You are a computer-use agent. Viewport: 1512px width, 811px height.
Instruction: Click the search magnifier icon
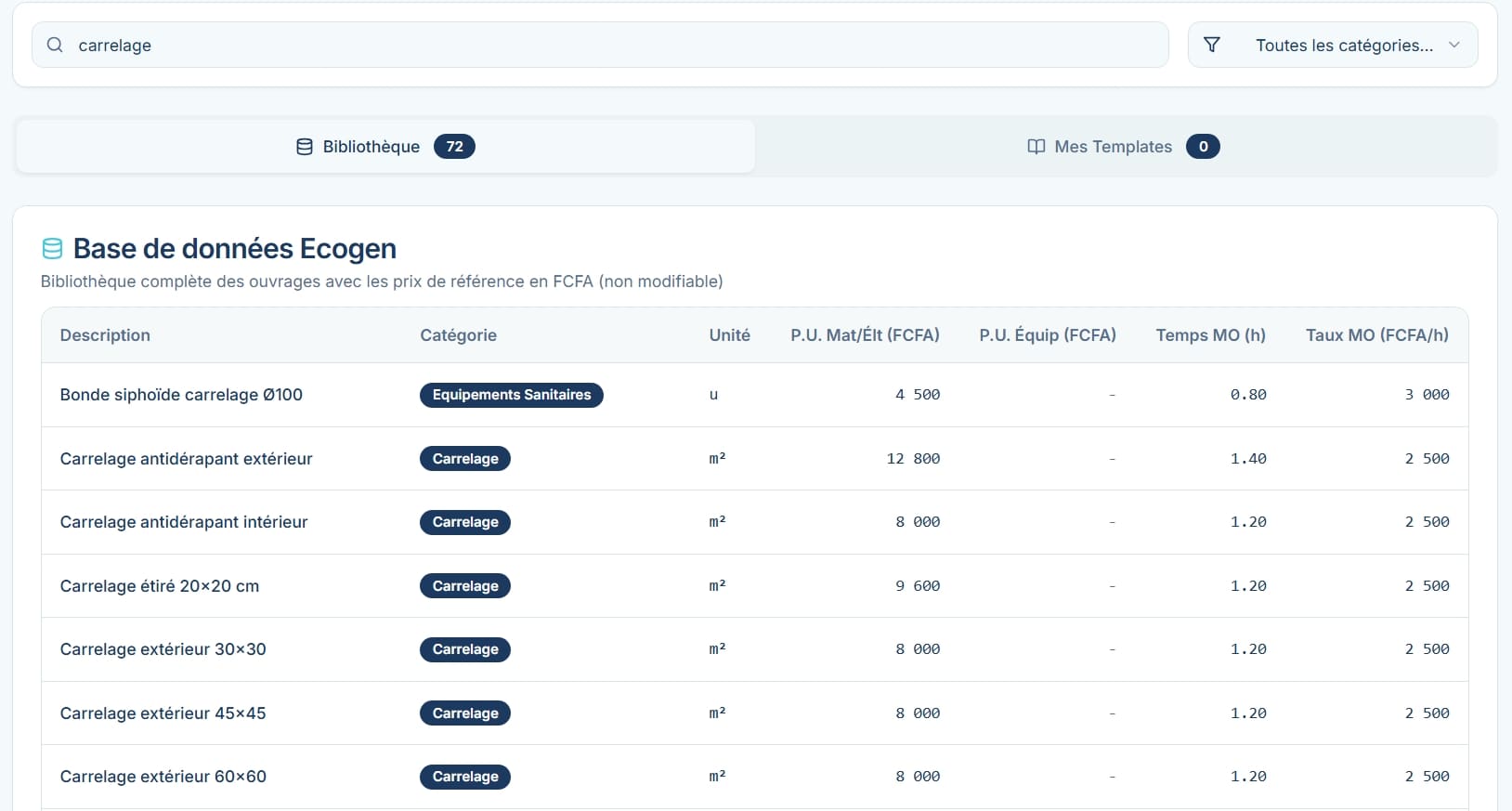click(55, 45)
